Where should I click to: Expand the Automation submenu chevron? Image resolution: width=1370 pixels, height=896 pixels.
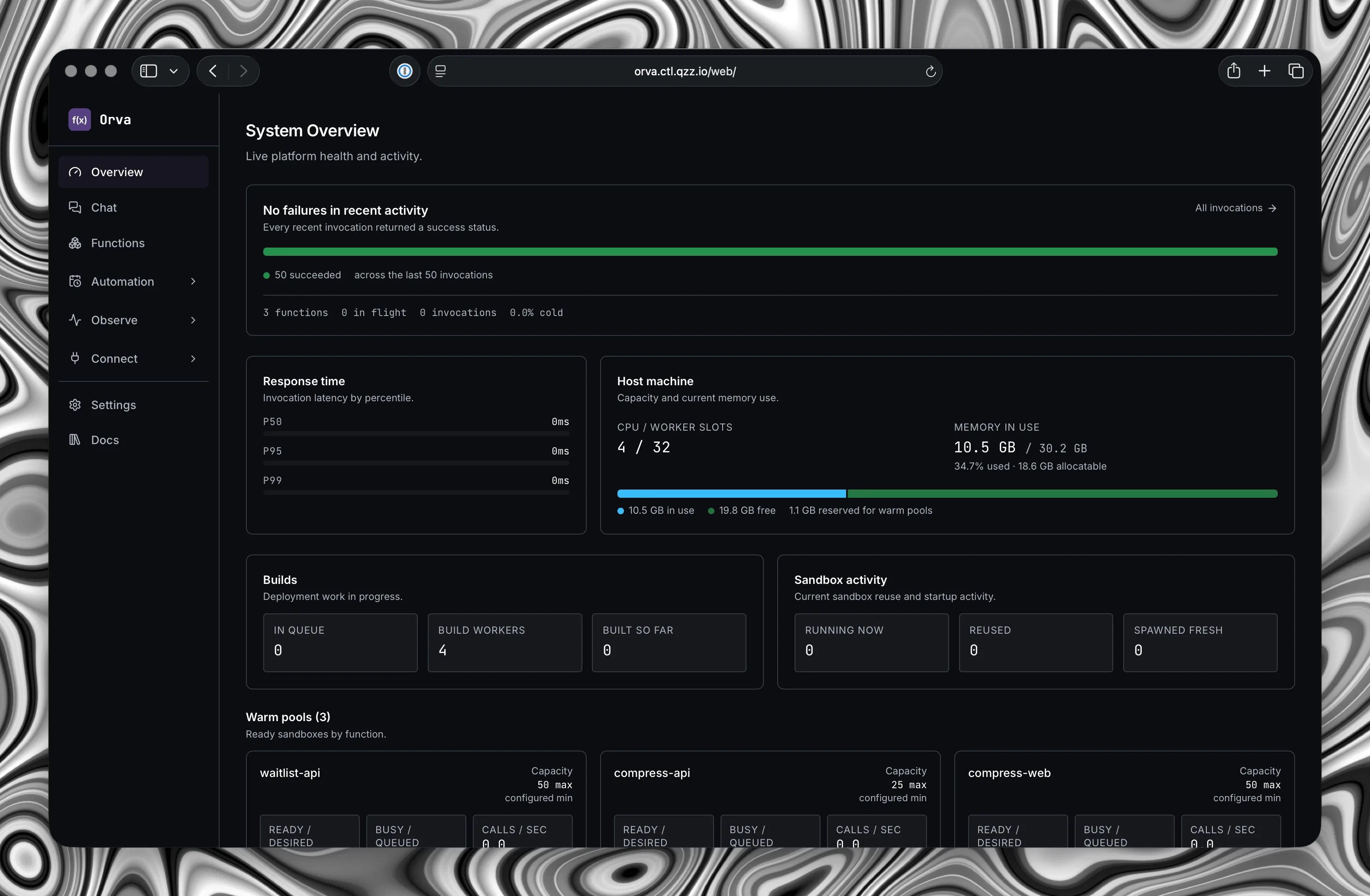tap(194, 281)
